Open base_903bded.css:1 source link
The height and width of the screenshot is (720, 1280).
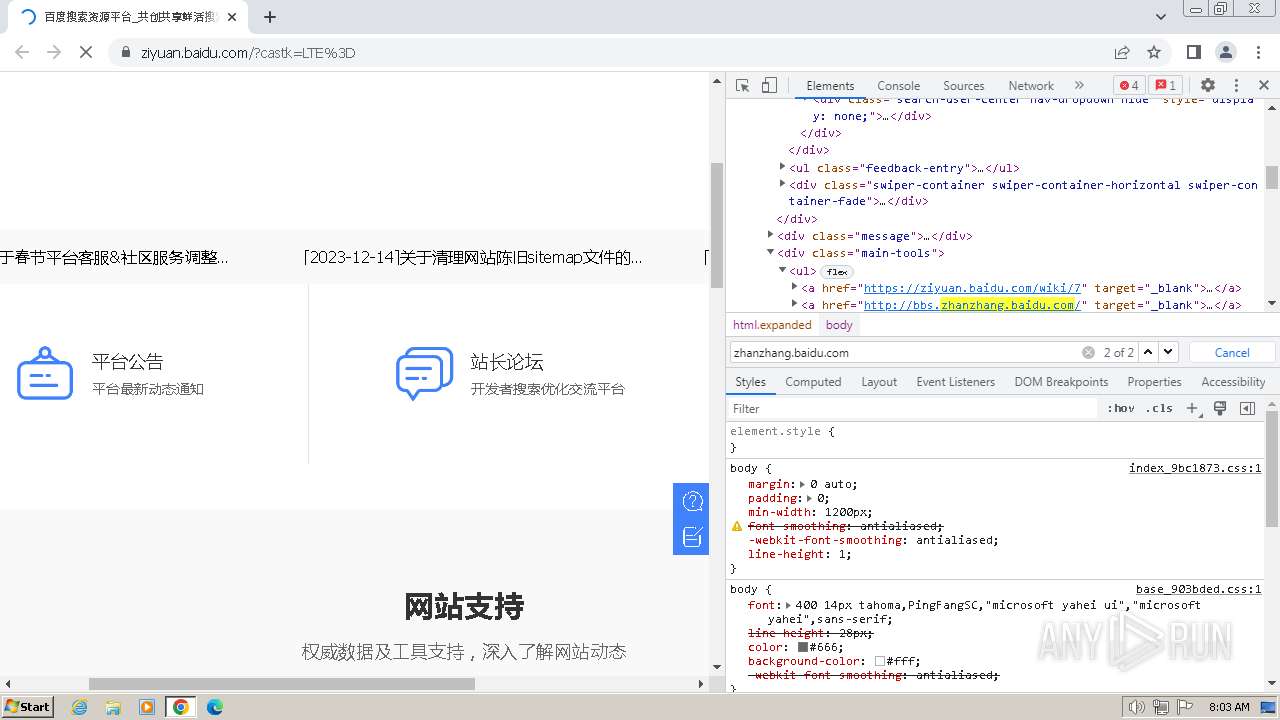[x=1198, y=590]
